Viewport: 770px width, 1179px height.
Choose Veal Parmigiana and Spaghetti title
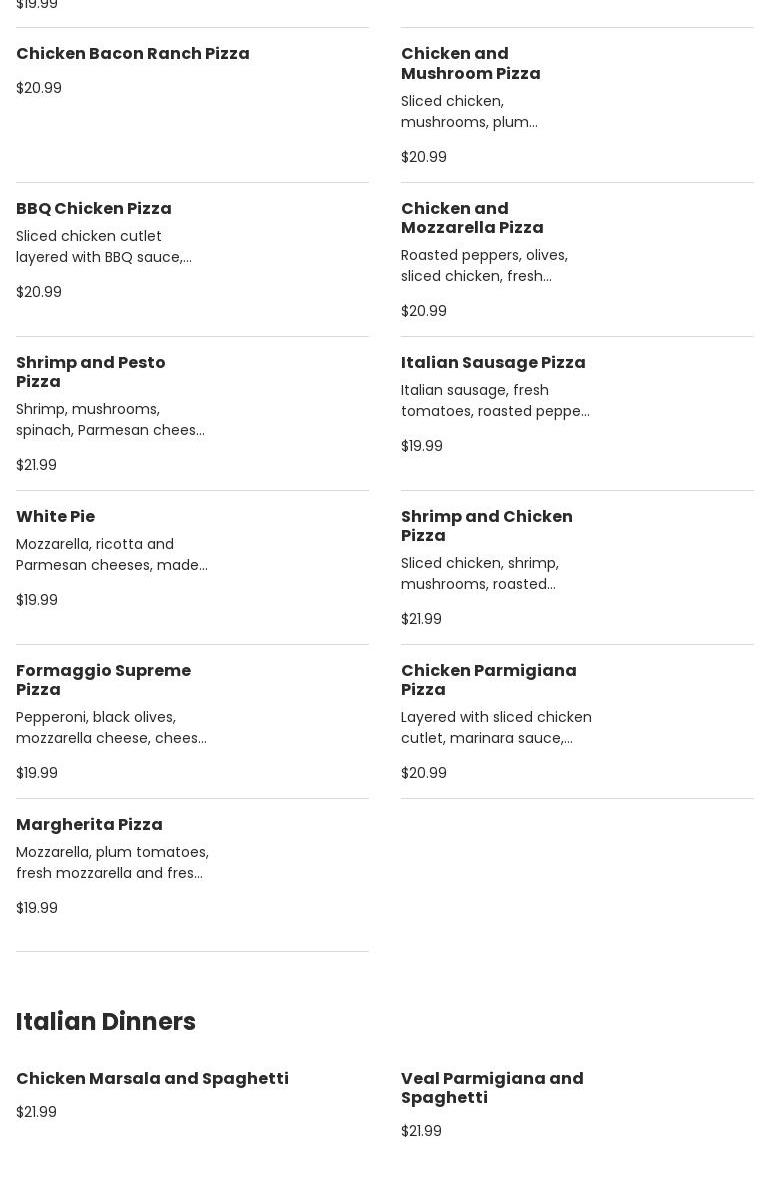tap(492, 1088)
